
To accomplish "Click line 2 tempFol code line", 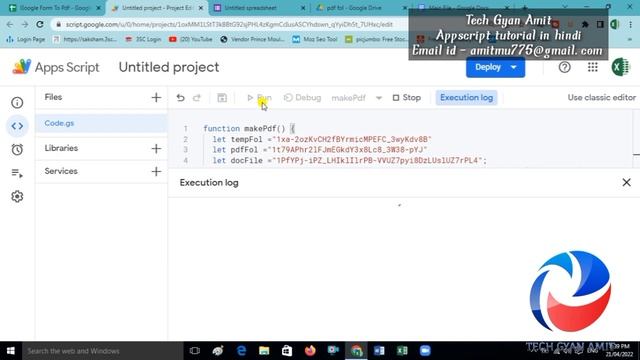I will 322,139.
